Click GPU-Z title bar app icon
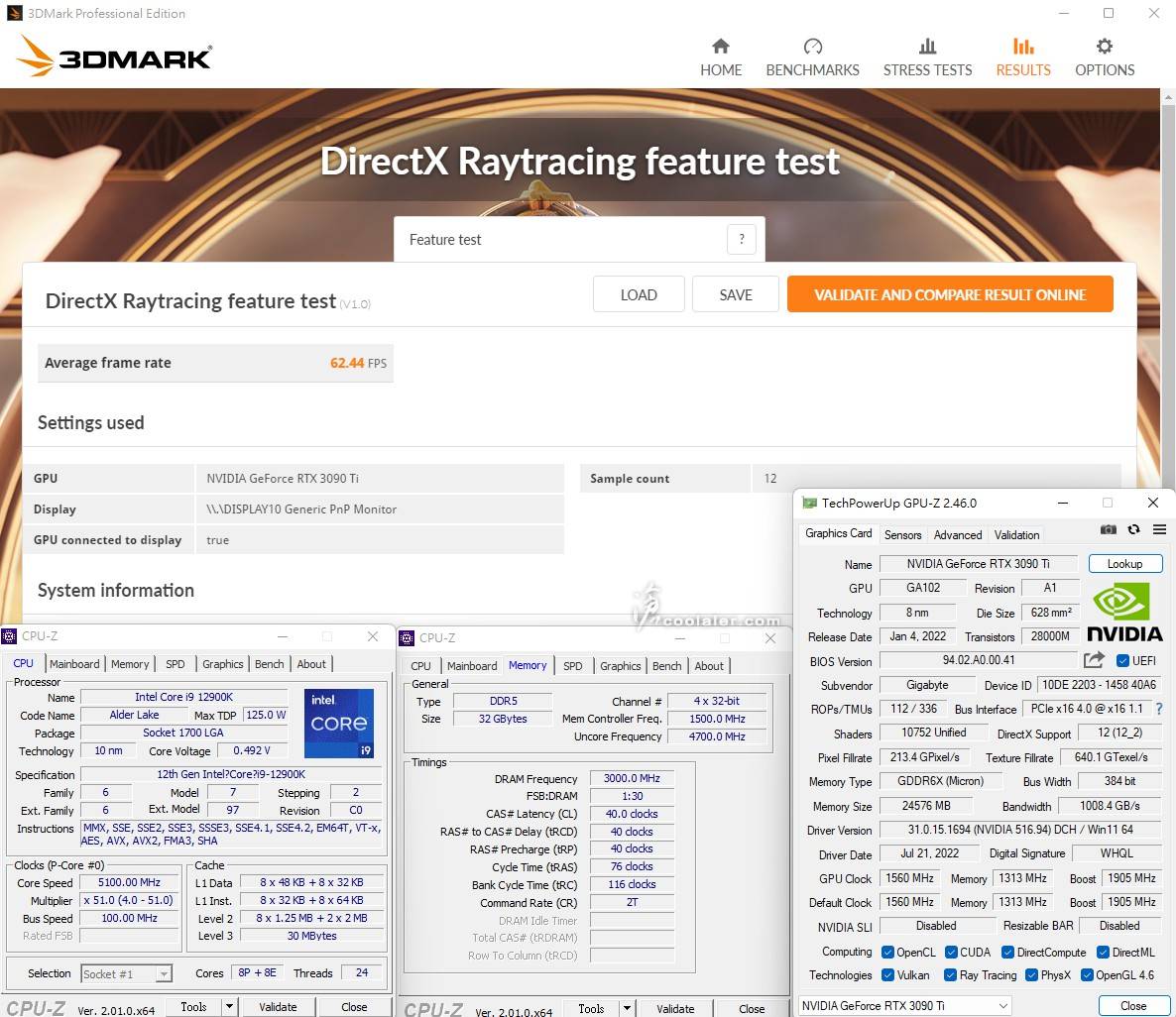The width and height of the screenshot is (1176, 1017). pyautogui.click(x=808, y=503)
